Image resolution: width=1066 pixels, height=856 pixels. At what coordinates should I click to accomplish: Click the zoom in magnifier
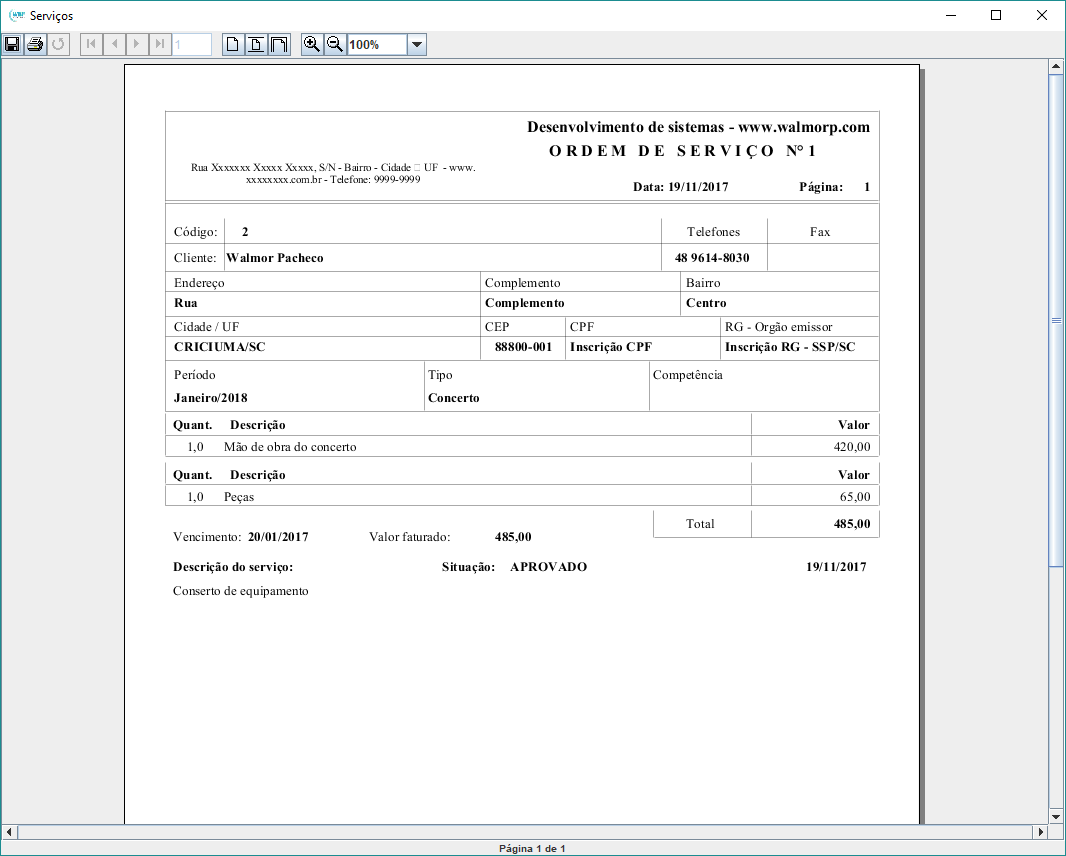coord(312,44)
